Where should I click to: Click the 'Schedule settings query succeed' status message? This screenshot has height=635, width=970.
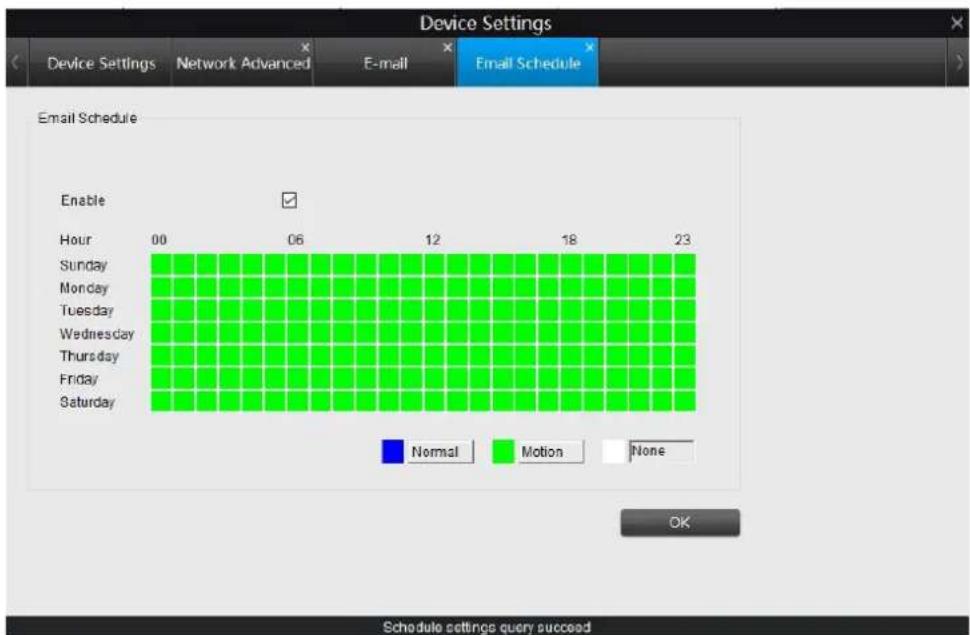[487, 627]
